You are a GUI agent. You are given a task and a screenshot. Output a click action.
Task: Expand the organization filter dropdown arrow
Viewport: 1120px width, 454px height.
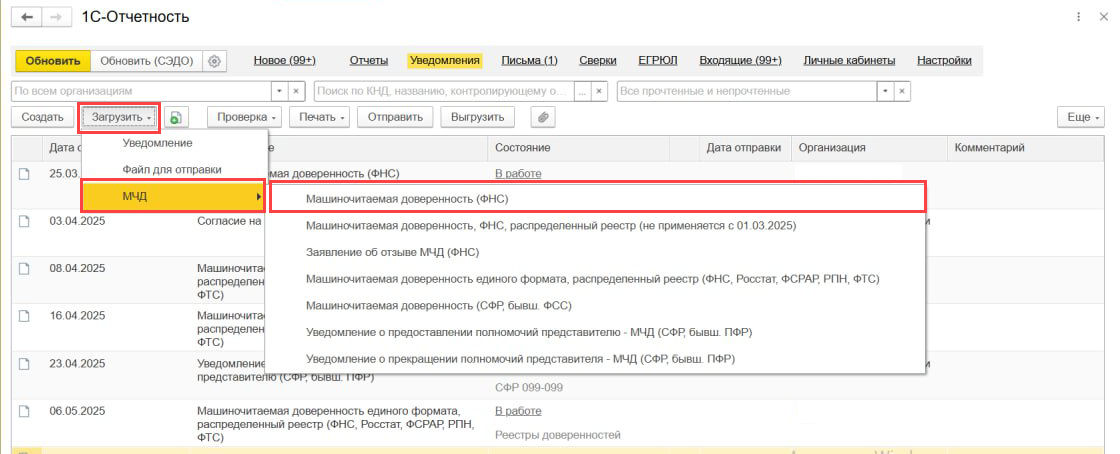[x=281, y=91]
